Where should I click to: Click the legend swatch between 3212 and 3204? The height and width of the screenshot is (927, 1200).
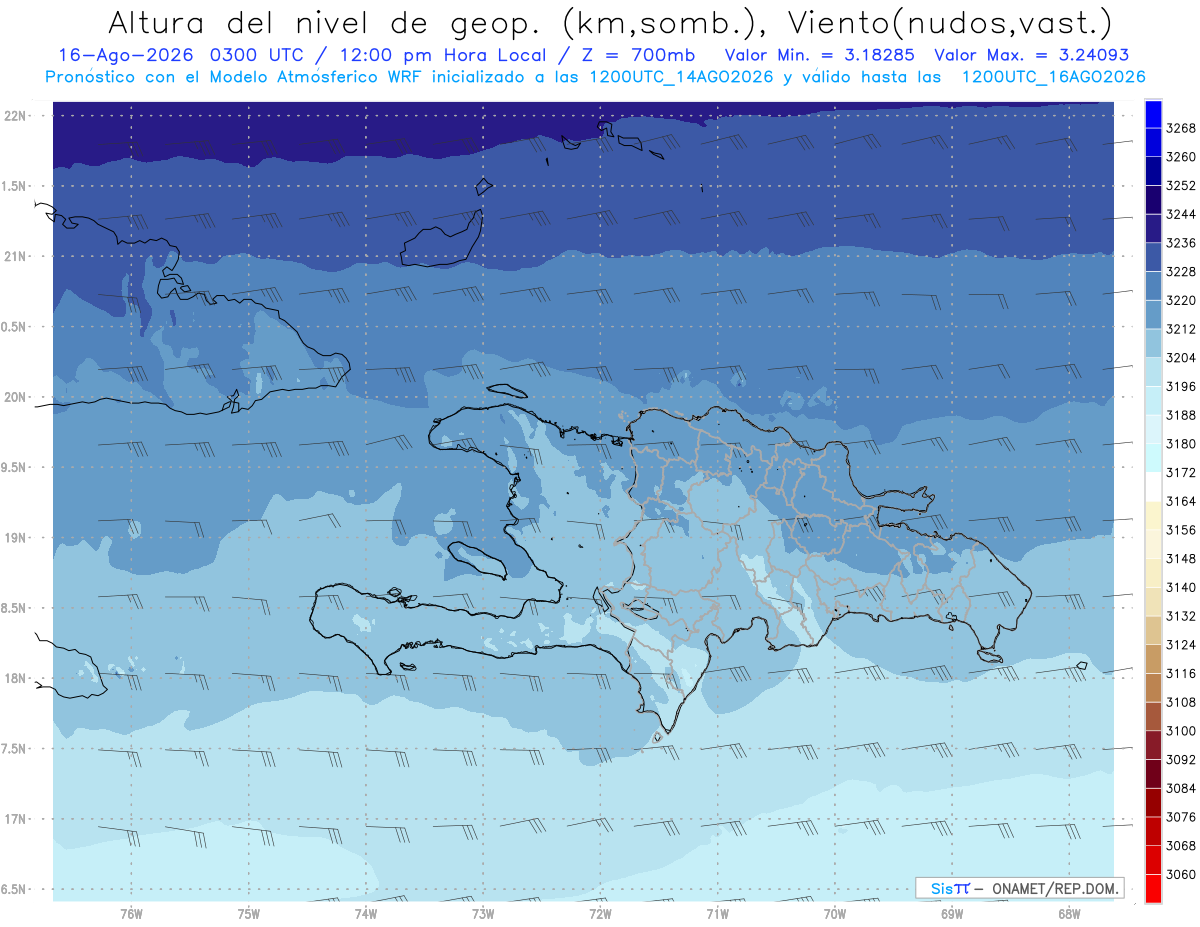coord(1153,343)
